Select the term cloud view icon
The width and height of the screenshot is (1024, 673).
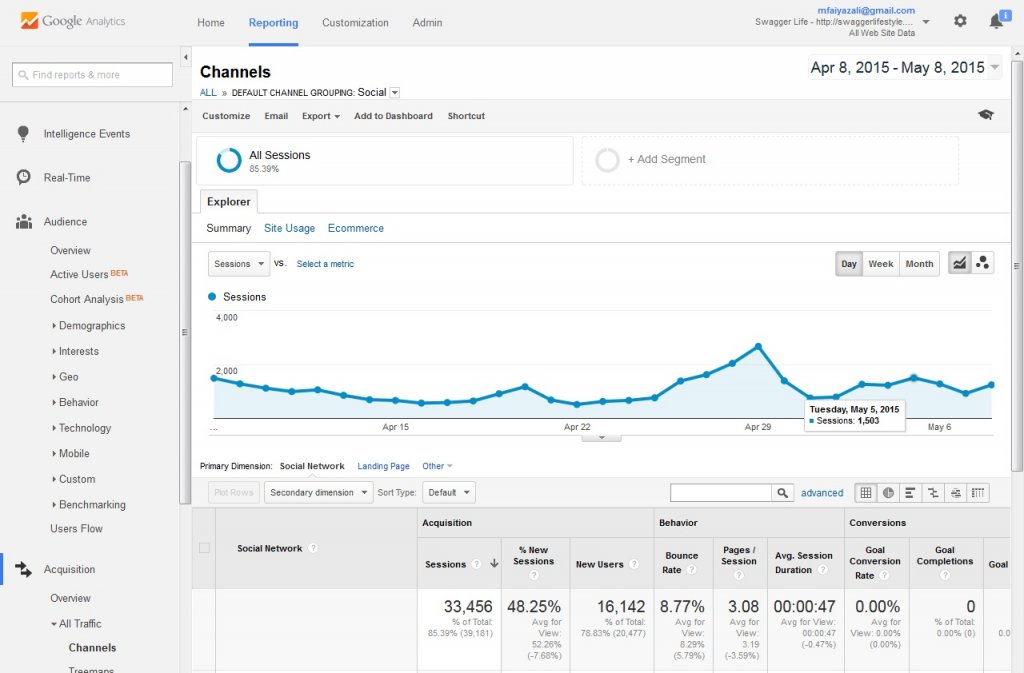pyautogui.click(x=955, y=493)
